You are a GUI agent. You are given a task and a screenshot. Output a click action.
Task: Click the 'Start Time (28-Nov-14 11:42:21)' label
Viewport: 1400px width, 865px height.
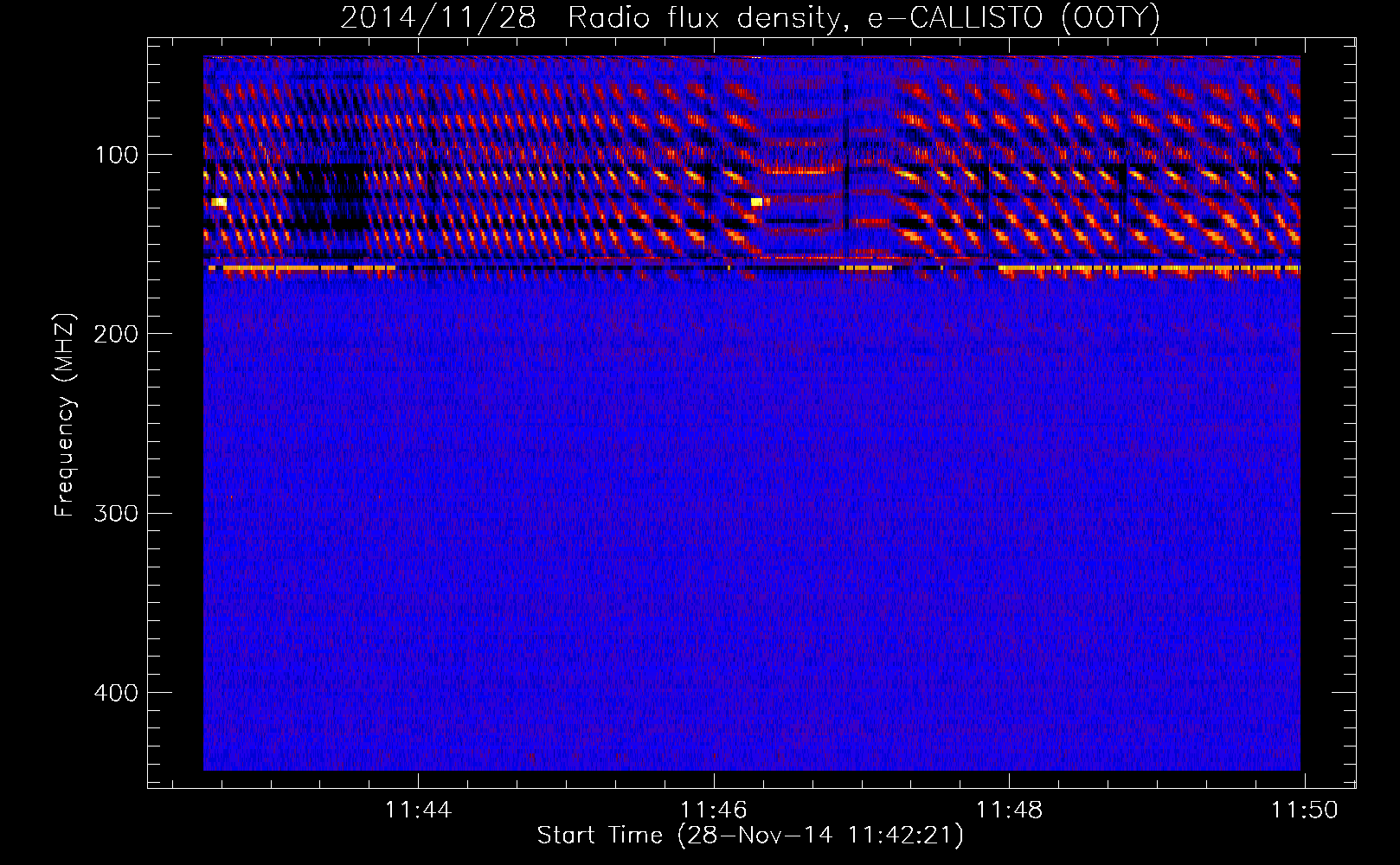[750, 836]
